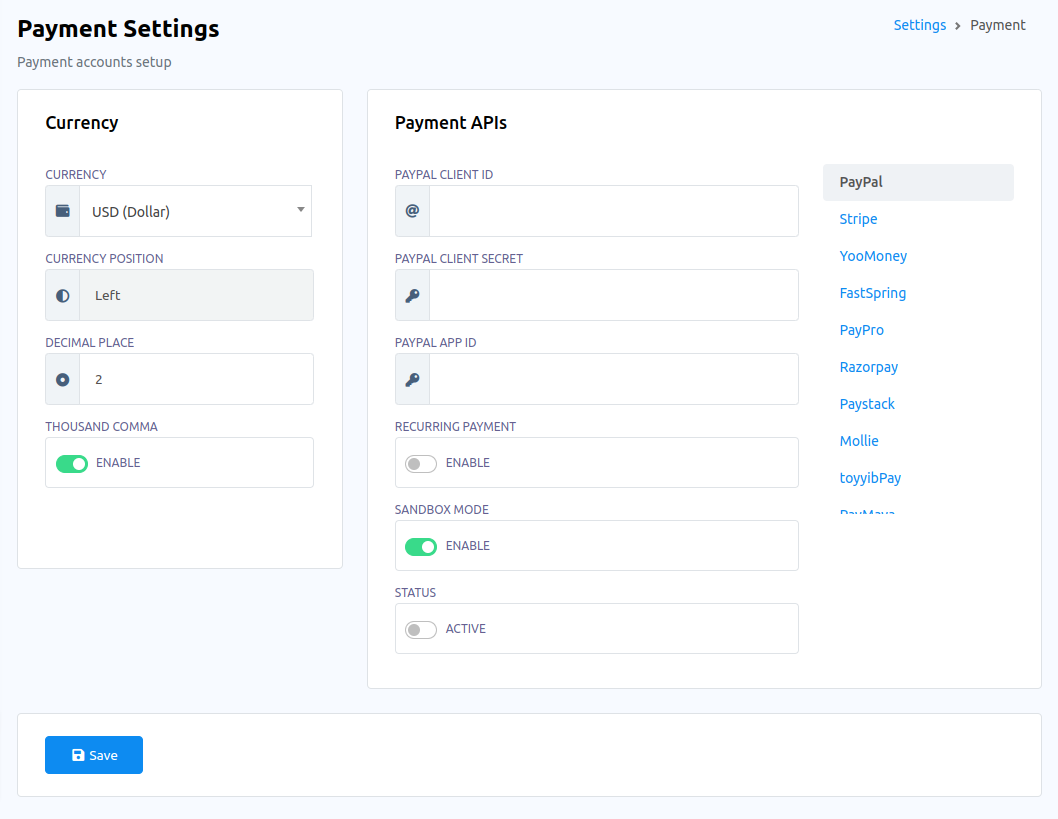Select the Mollie gateway tab
Screen dimensions: 1058x819
pos(859,441)
